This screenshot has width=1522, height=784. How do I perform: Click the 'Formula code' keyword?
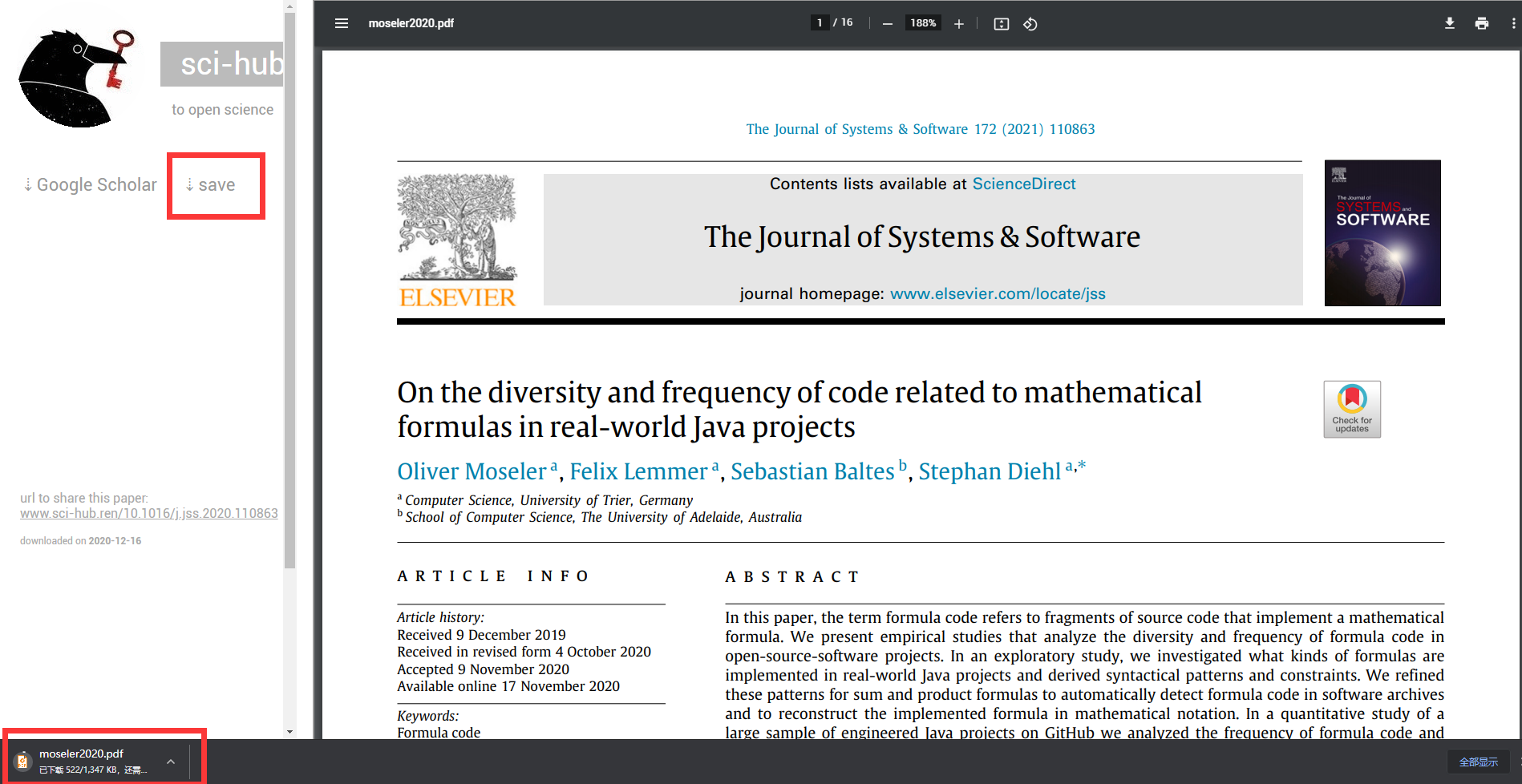(439, 732)
